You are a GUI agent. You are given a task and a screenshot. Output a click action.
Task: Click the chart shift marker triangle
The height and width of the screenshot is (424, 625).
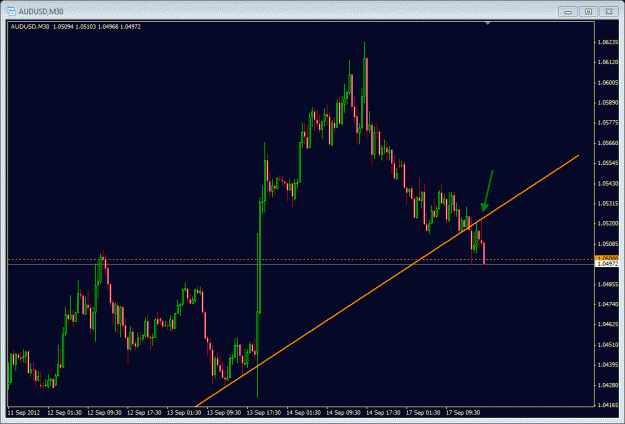tap(487, 24)
